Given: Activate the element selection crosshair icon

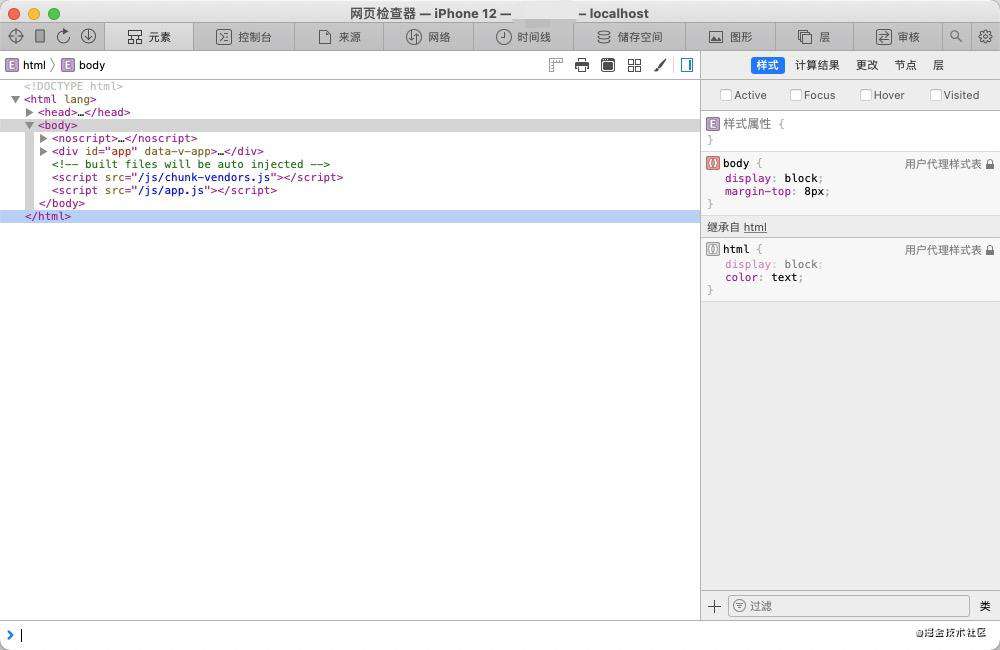Looking at the screenshot, I should click(16, 36).
